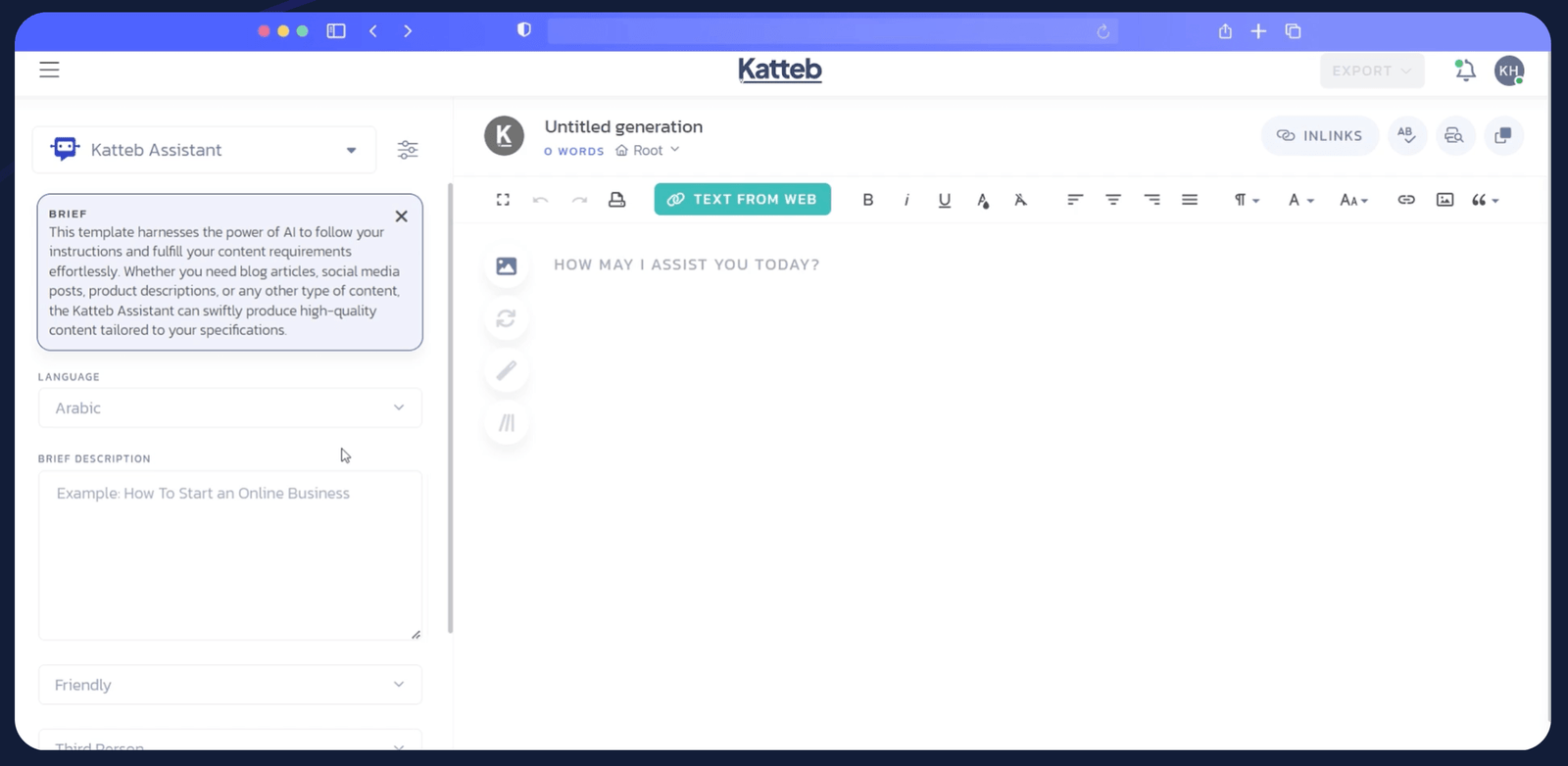
Task: Click the side slanted lines icon
Action: 507,423
